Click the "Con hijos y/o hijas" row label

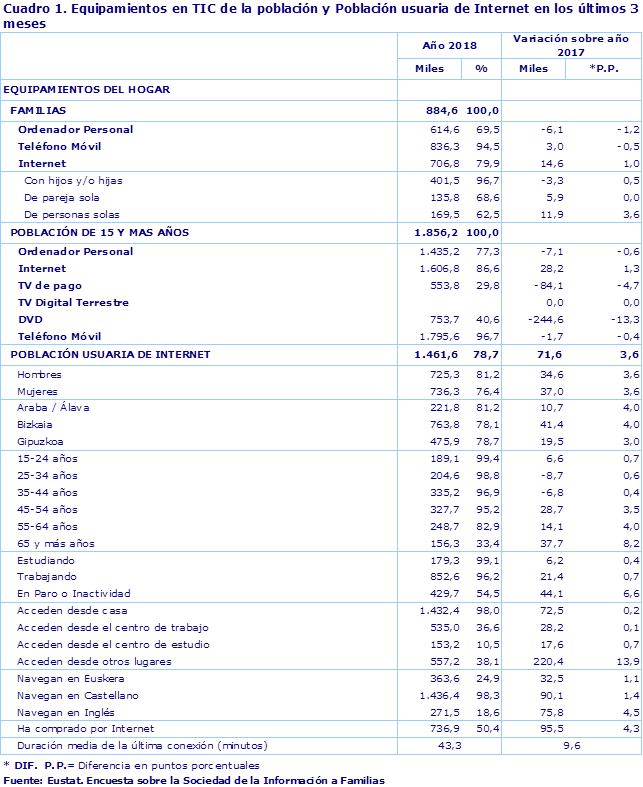pos(73,181)
